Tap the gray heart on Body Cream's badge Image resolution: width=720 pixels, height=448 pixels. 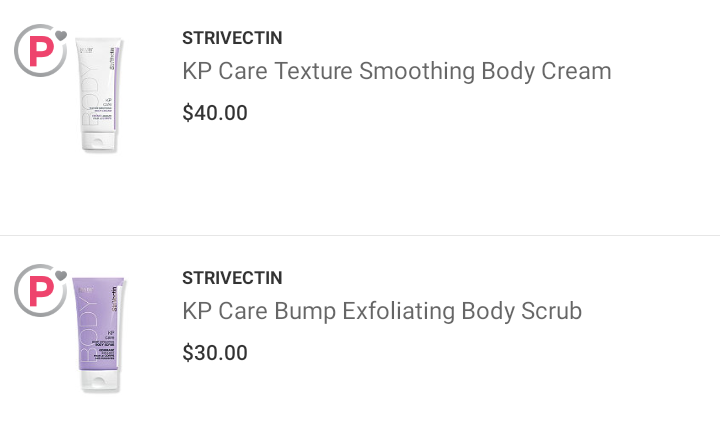click(x=61, y=36)
